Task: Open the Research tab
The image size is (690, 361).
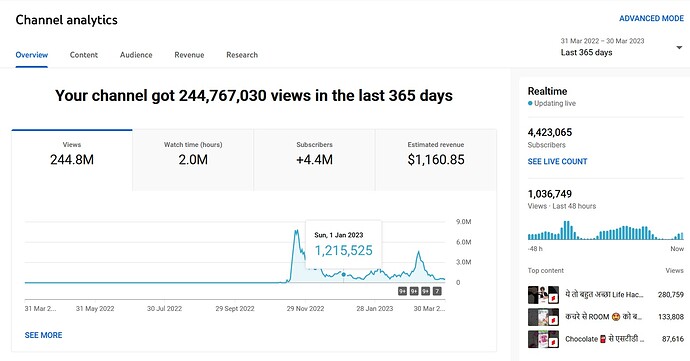Action: (x=242, y=55)
